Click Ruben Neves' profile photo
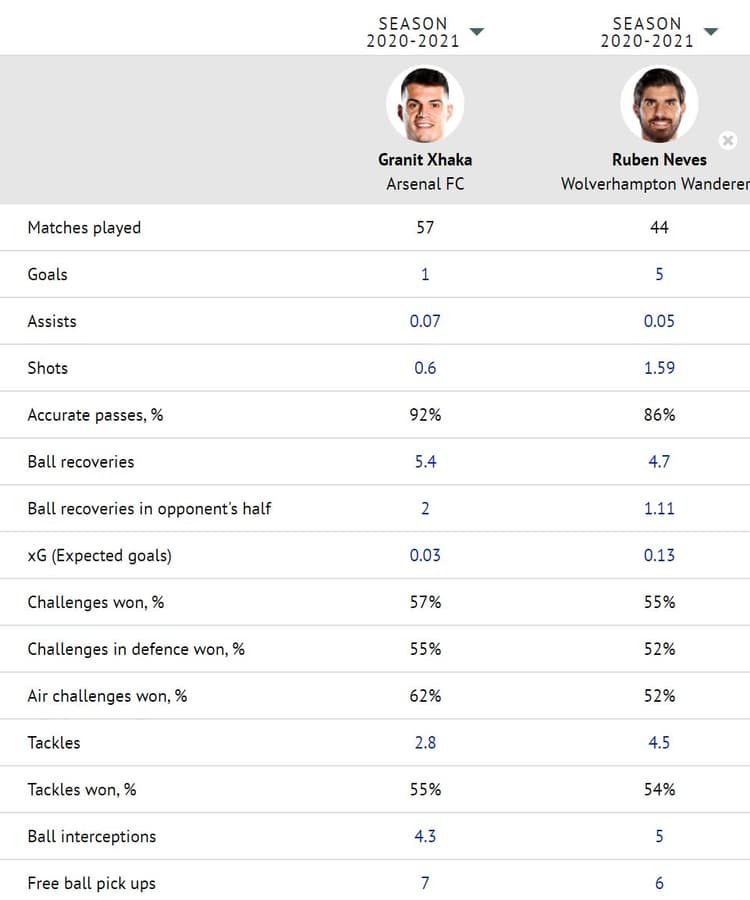The image size is (750, 900). tap(659, 101)
